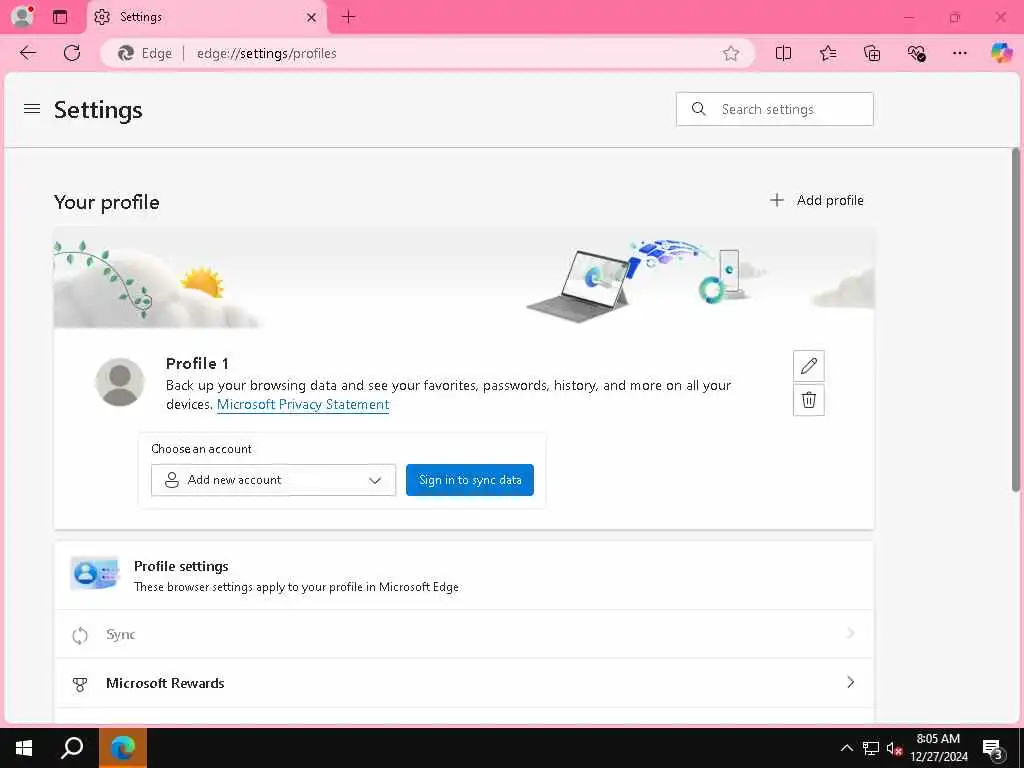Open the tab actions menu icon
Image resolution: width=1024 pixels, height=768 pixels.
(60, 17)
